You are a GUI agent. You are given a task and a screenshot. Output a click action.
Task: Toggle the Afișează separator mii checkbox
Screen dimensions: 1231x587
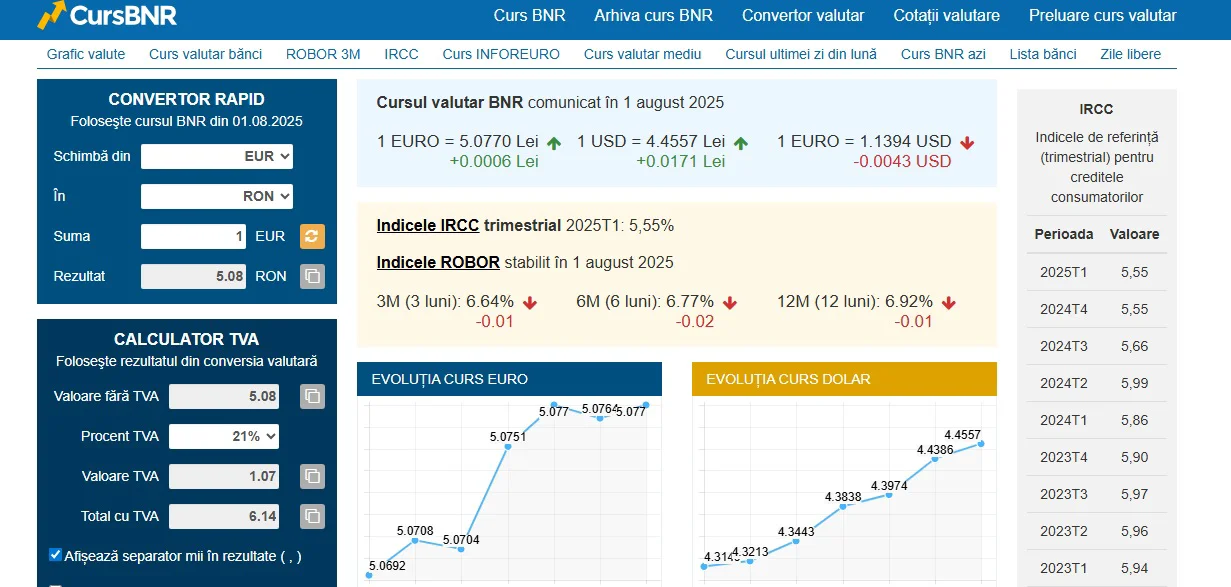(55, 555)
